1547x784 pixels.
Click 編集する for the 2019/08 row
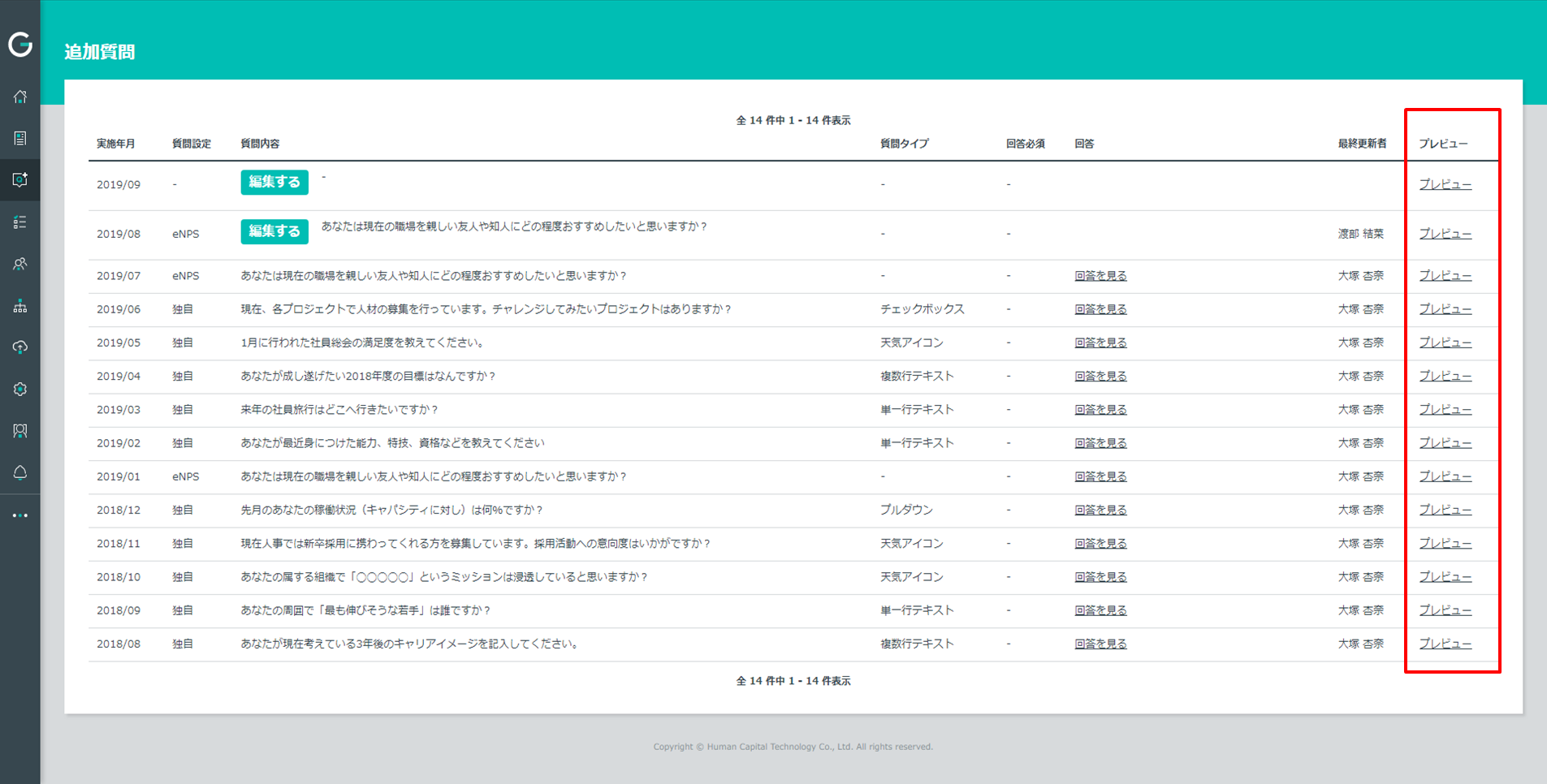274,231
